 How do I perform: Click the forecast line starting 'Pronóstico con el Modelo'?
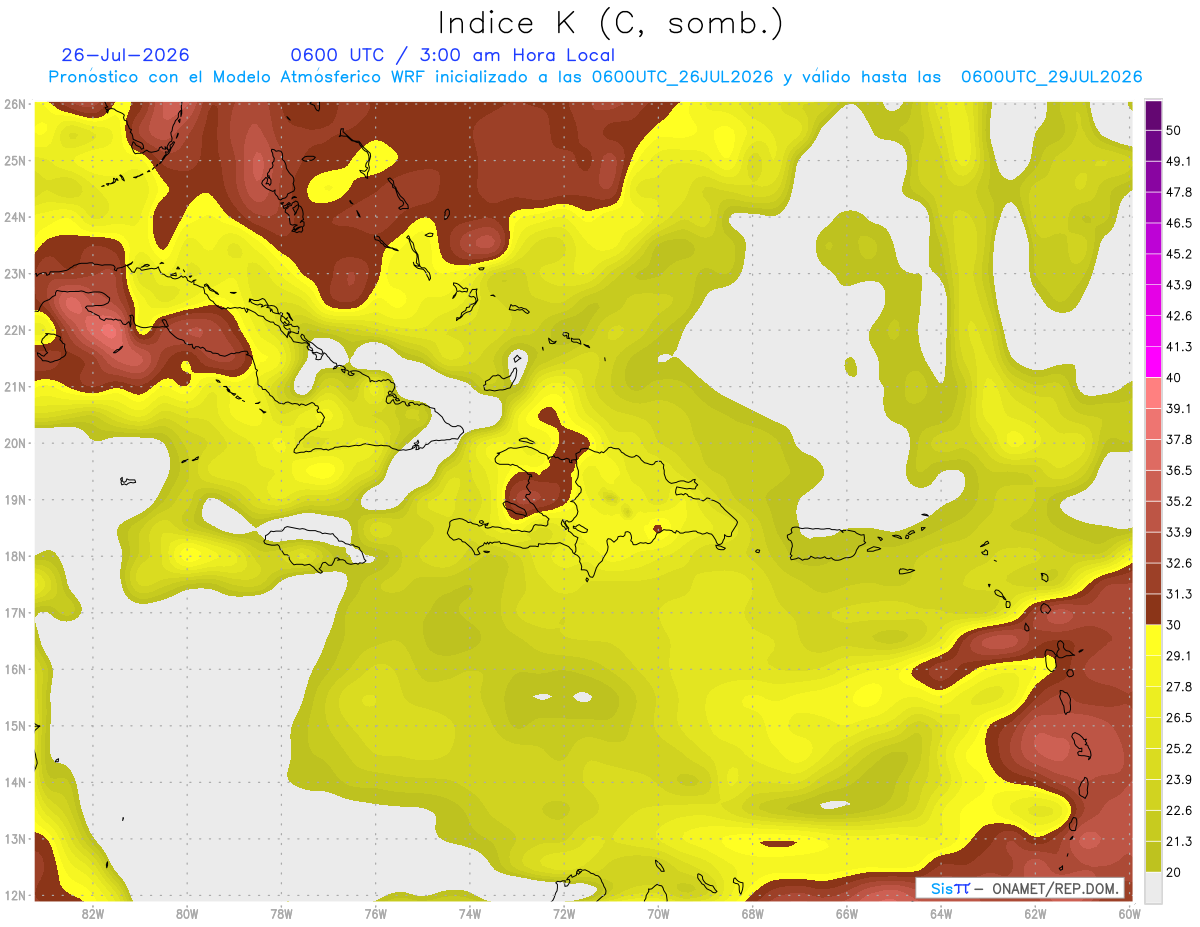pos(595,77)
